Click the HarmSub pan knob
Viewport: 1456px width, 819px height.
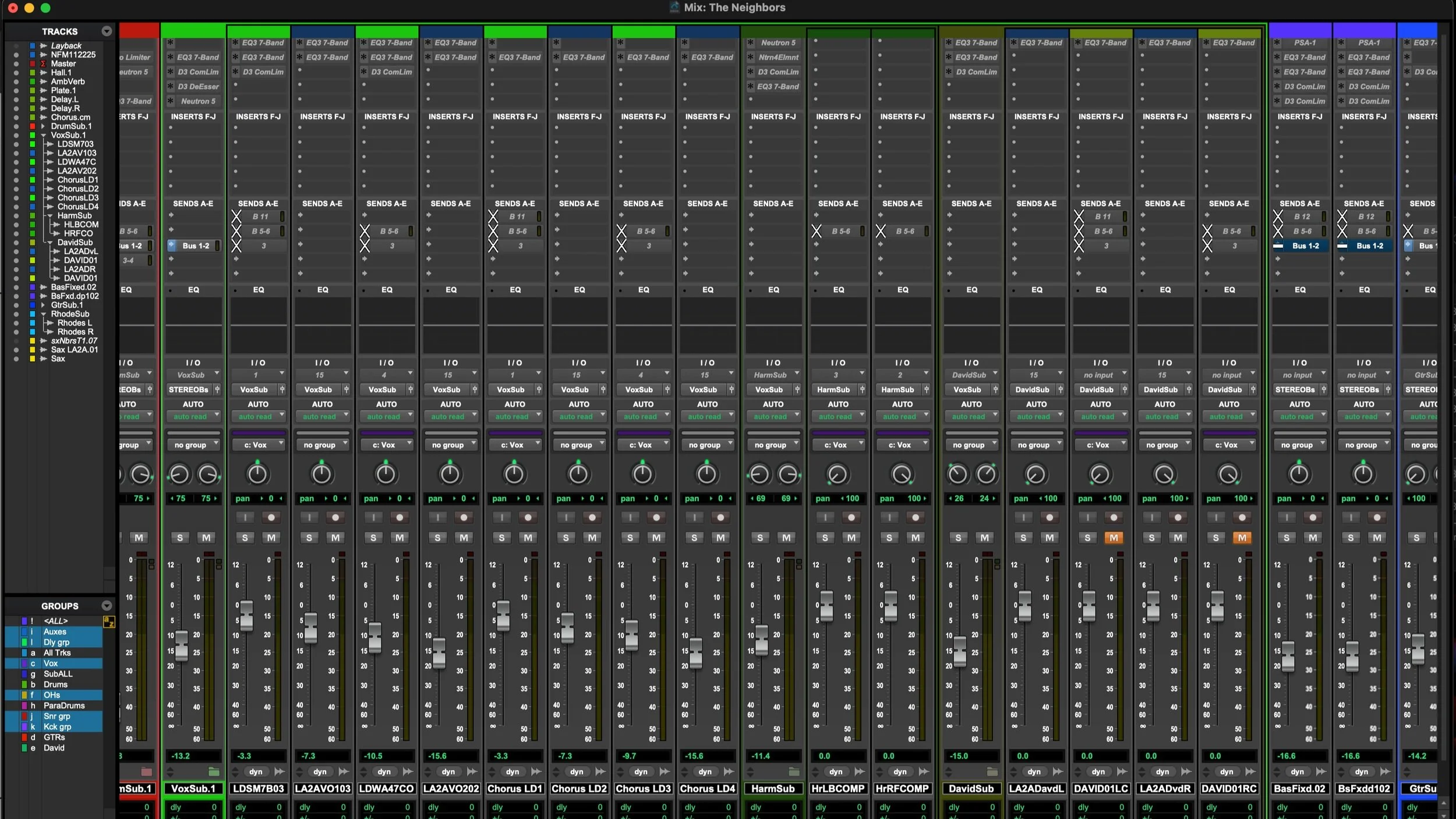tap(759, 475)
